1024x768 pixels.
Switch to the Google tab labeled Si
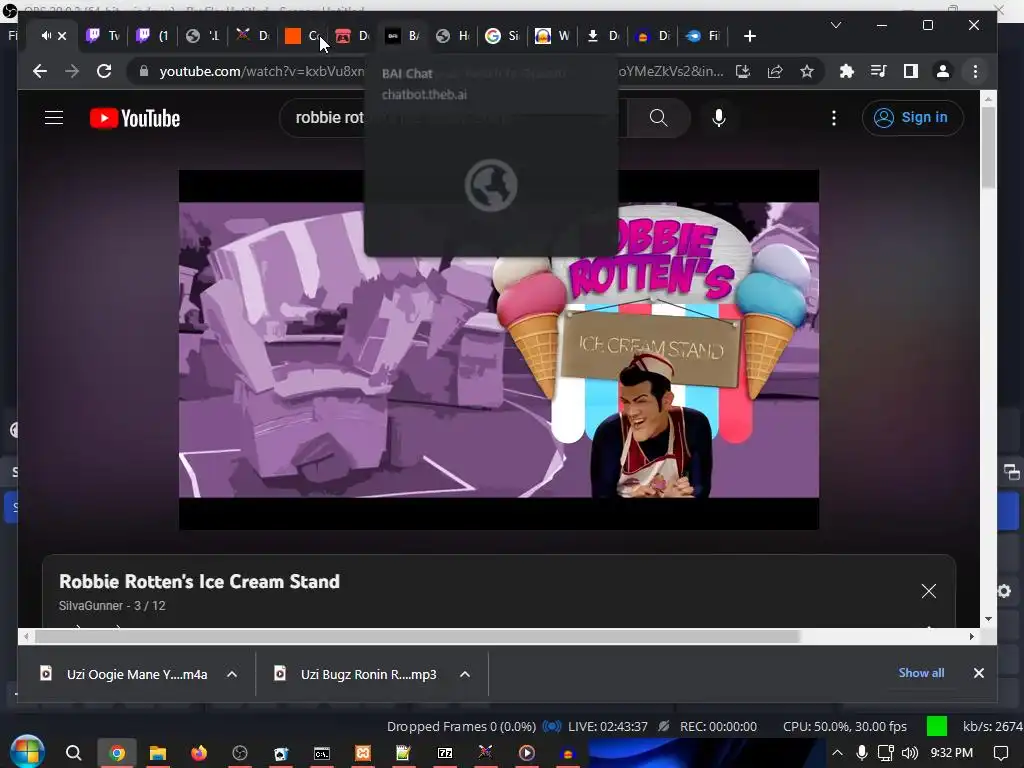pos(503,35)
